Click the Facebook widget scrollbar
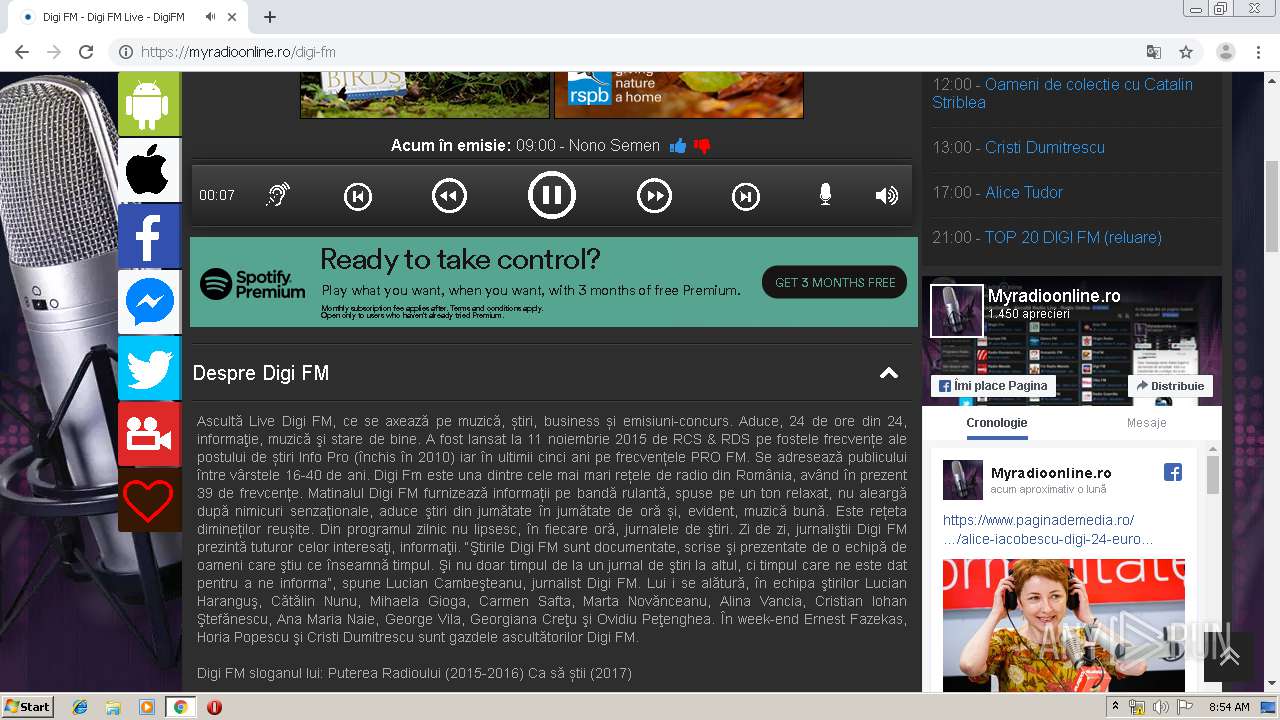 point(1213,476)
